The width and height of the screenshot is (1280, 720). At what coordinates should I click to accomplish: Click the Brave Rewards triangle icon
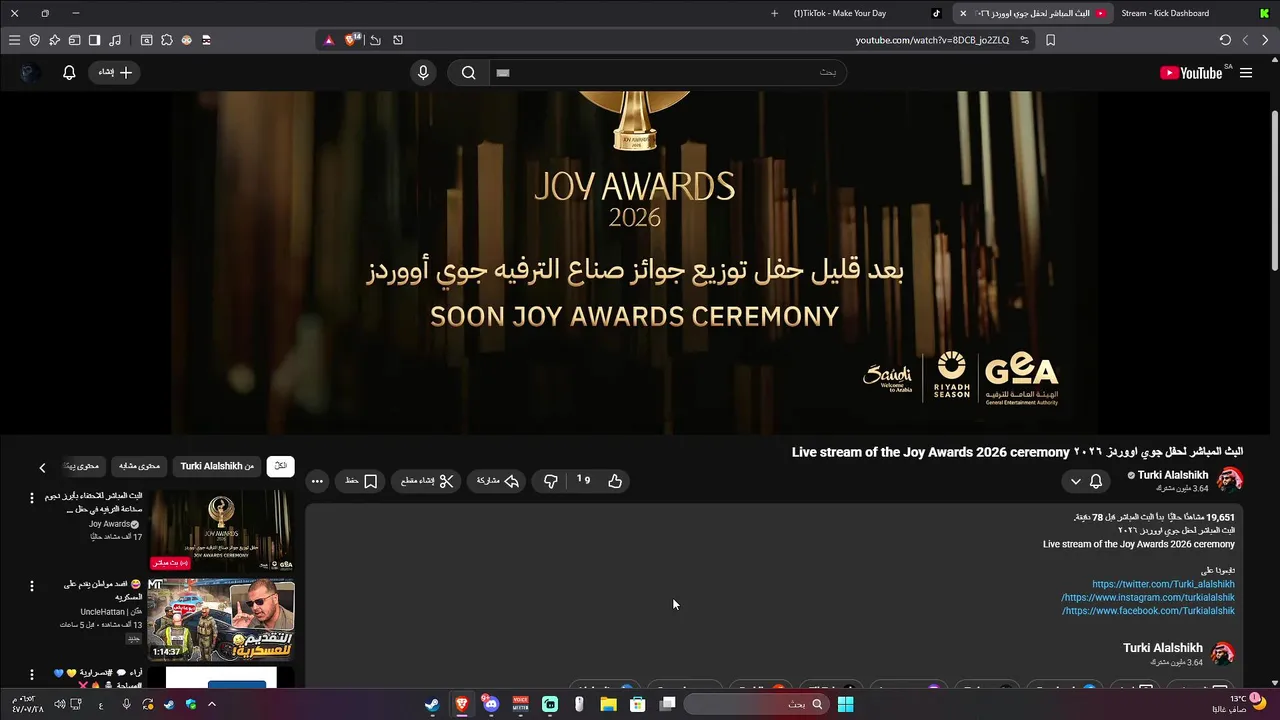(x=329, y=40)
